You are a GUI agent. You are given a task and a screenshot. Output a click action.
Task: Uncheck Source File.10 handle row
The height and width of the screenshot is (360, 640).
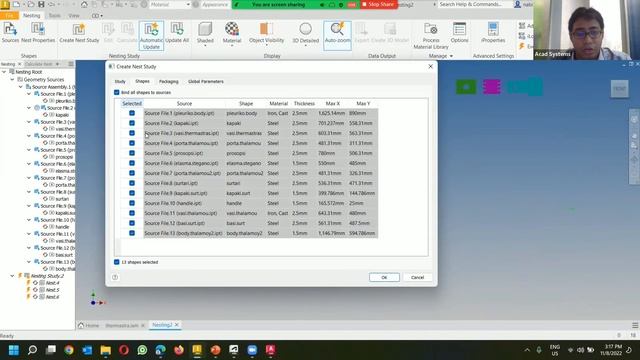click(x=132, y=203)
